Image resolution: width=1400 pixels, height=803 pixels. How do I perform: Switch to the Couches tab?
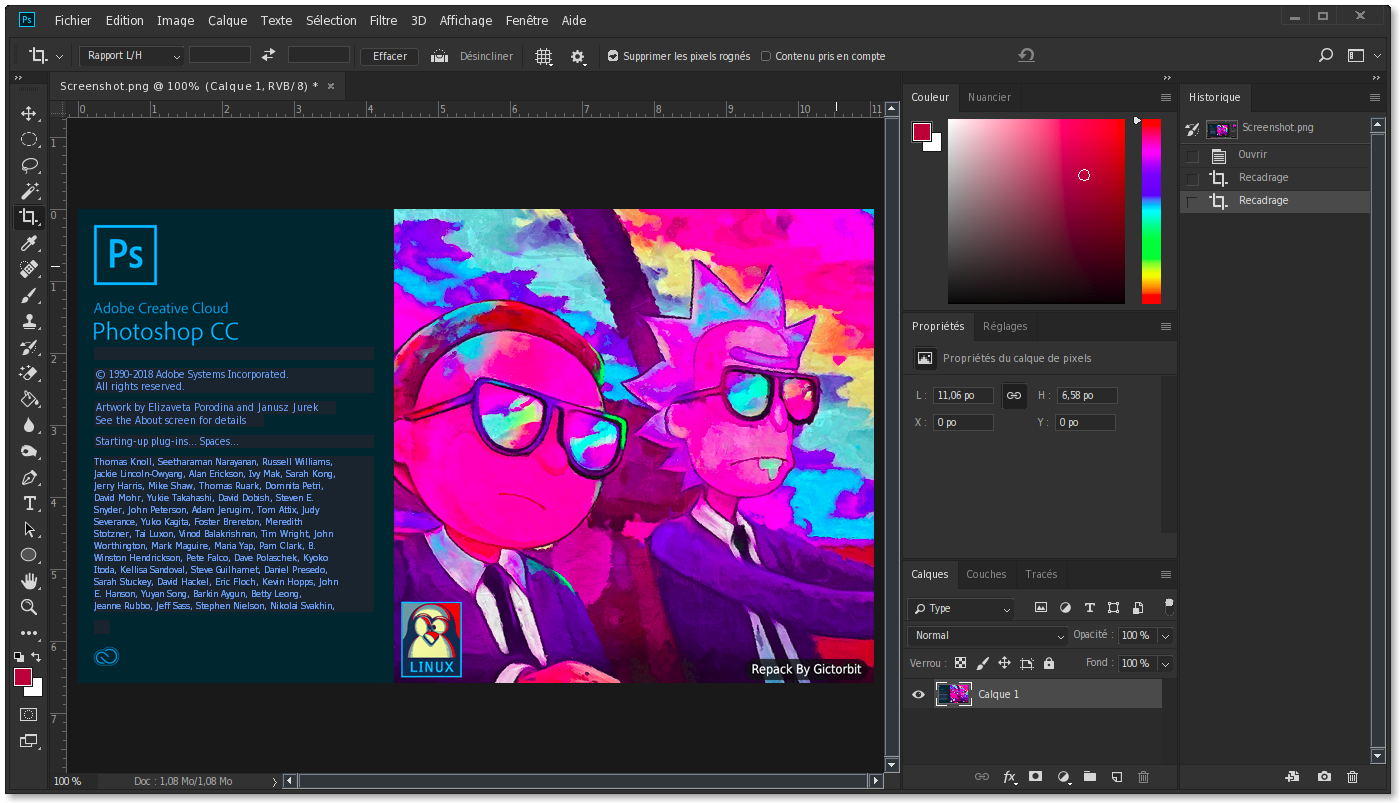(986, 574)
